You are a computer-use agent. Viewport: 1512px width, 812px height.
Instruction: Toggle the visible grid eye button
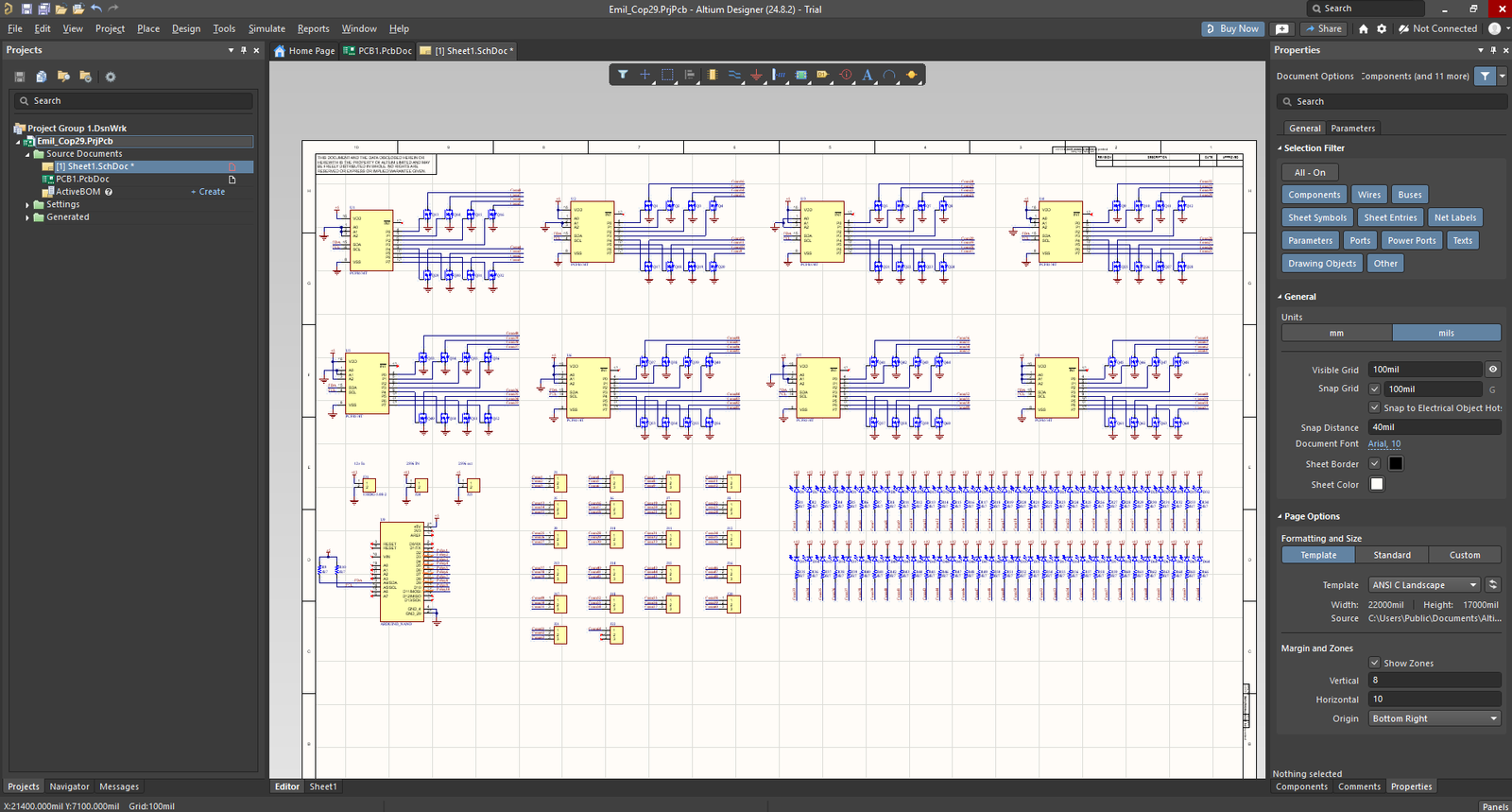(1493, 370)
